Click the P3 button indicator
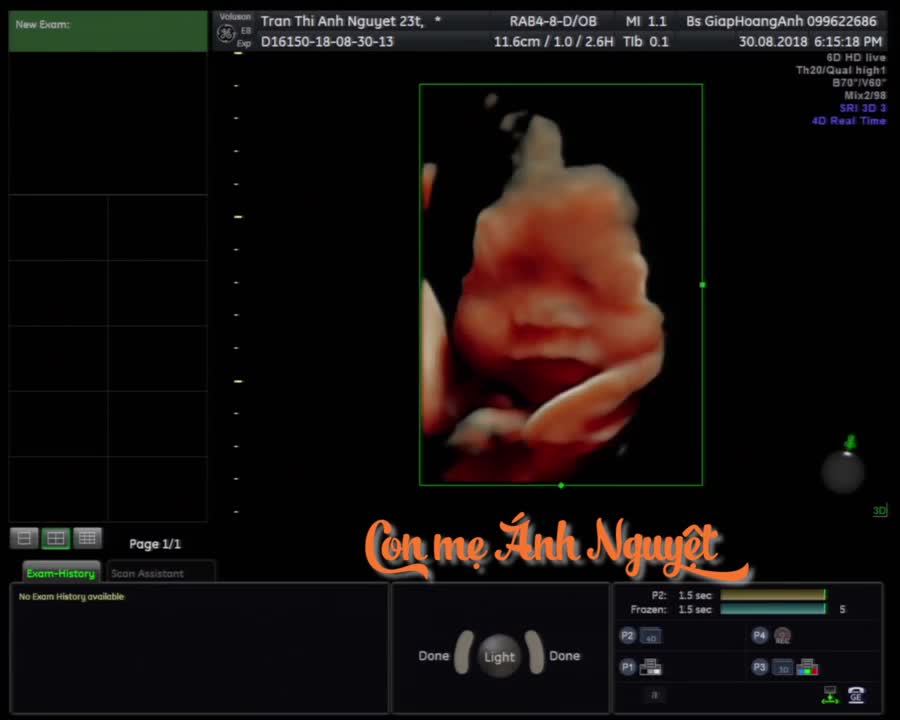This screenshot has height=720, width=900. (x=759, y=667)
